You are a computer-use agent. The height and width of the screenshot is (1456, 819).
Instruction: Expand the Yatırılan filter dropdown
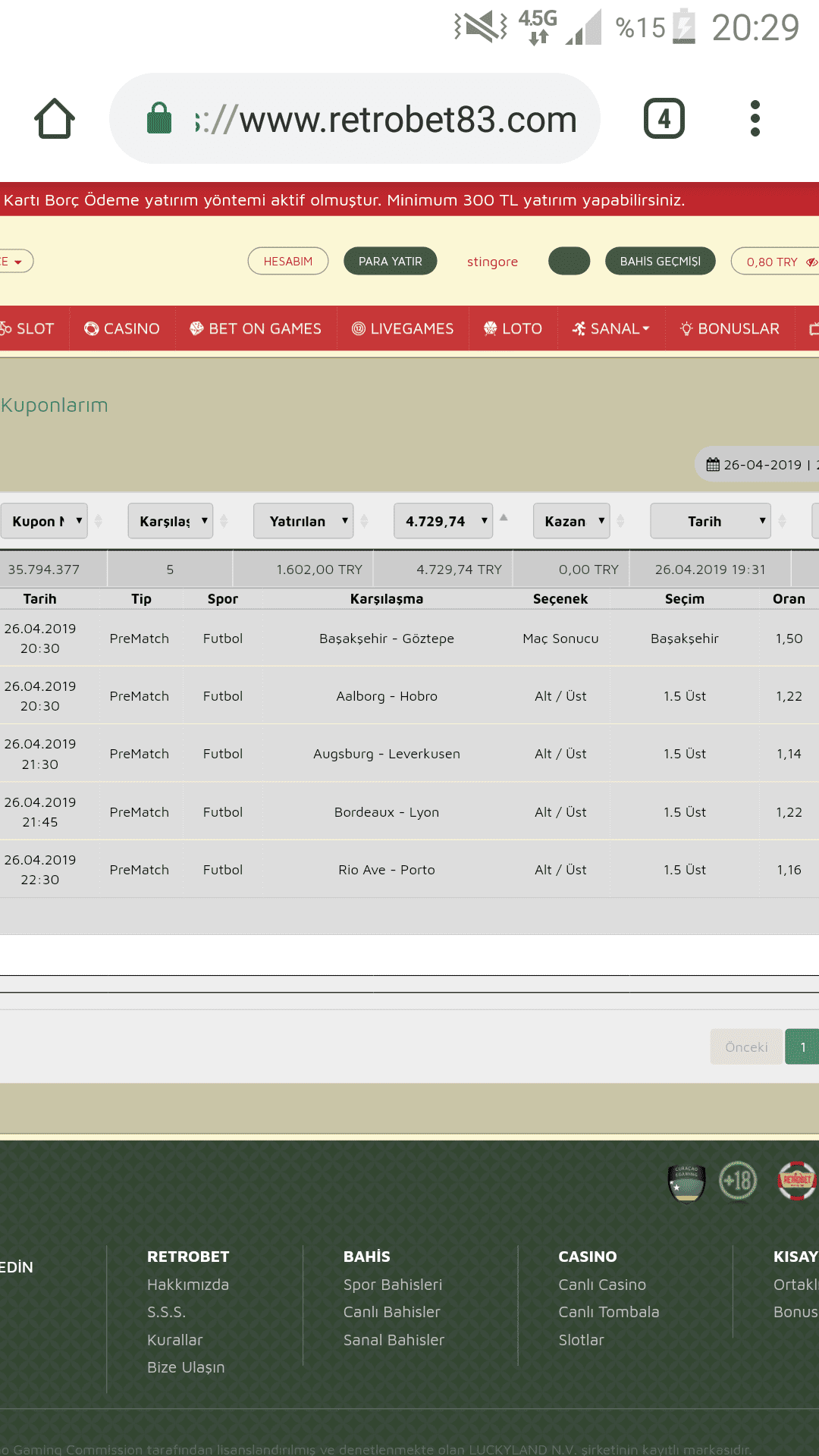pyautogui.click(x=303, y=521)
